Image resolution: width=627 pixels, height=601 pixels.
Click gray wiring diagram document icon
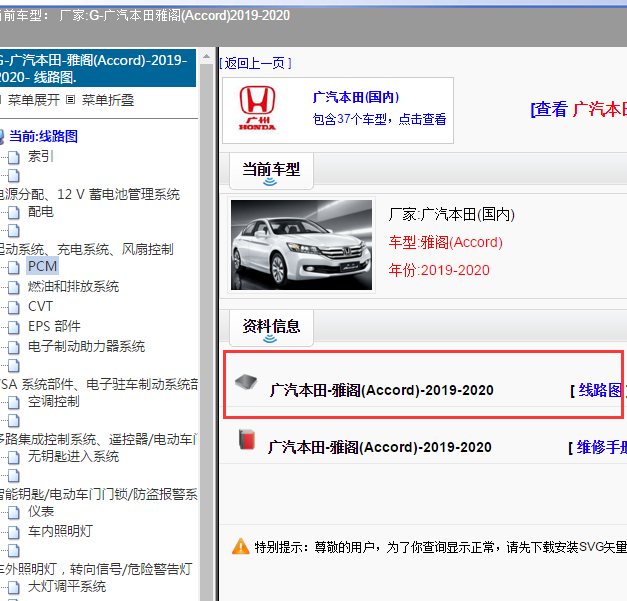246,382
